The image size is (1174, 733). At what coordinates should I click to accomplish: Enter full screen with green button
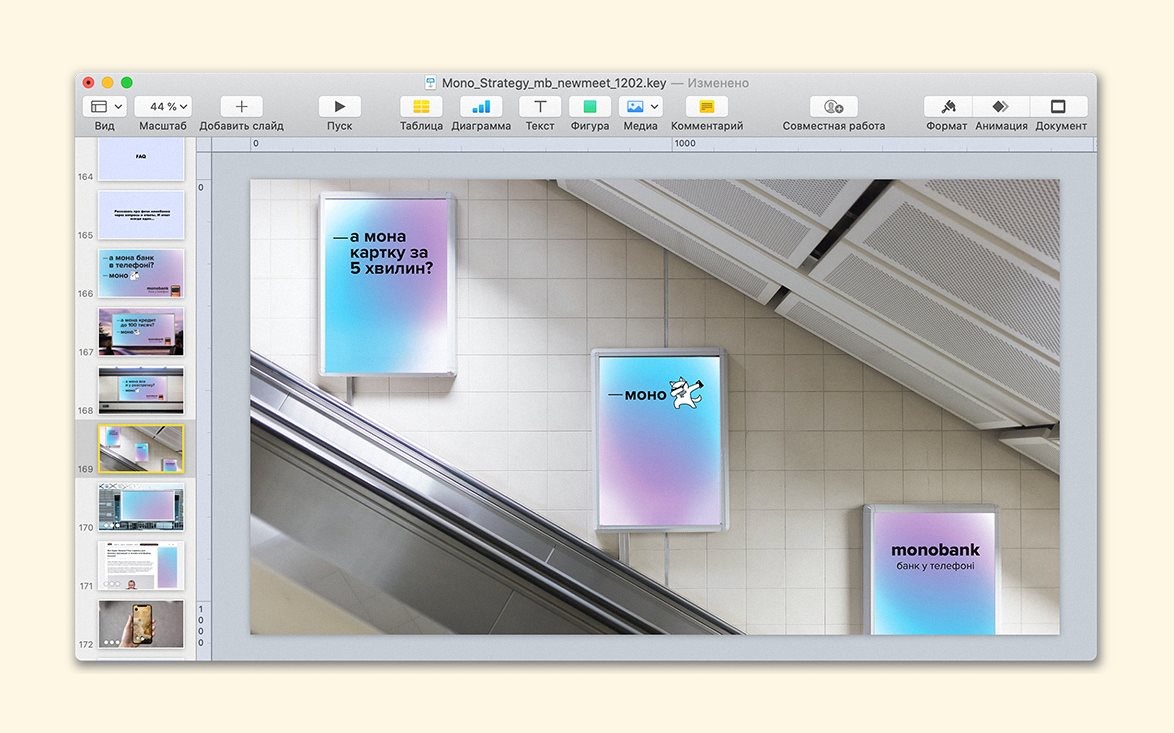point(127,82)
